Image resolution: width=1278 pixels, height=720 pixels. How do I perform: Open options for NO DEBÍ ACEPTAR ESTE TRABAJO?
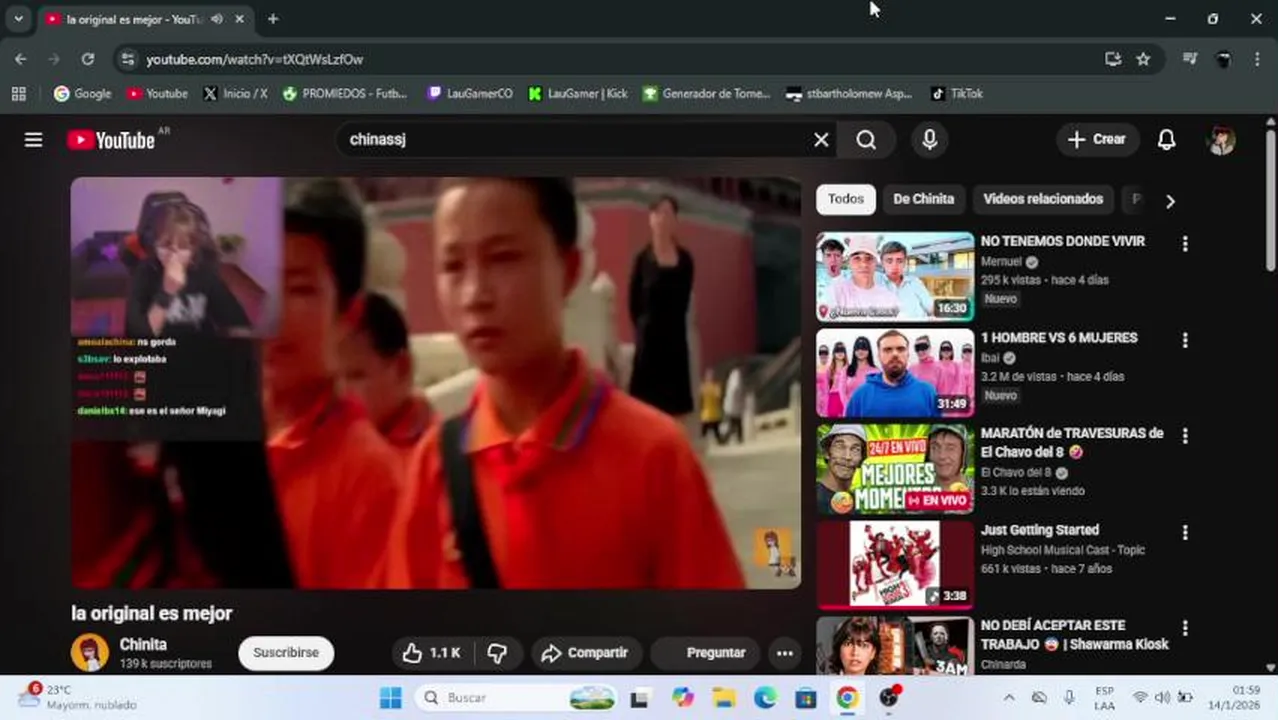pos(1185,628)
